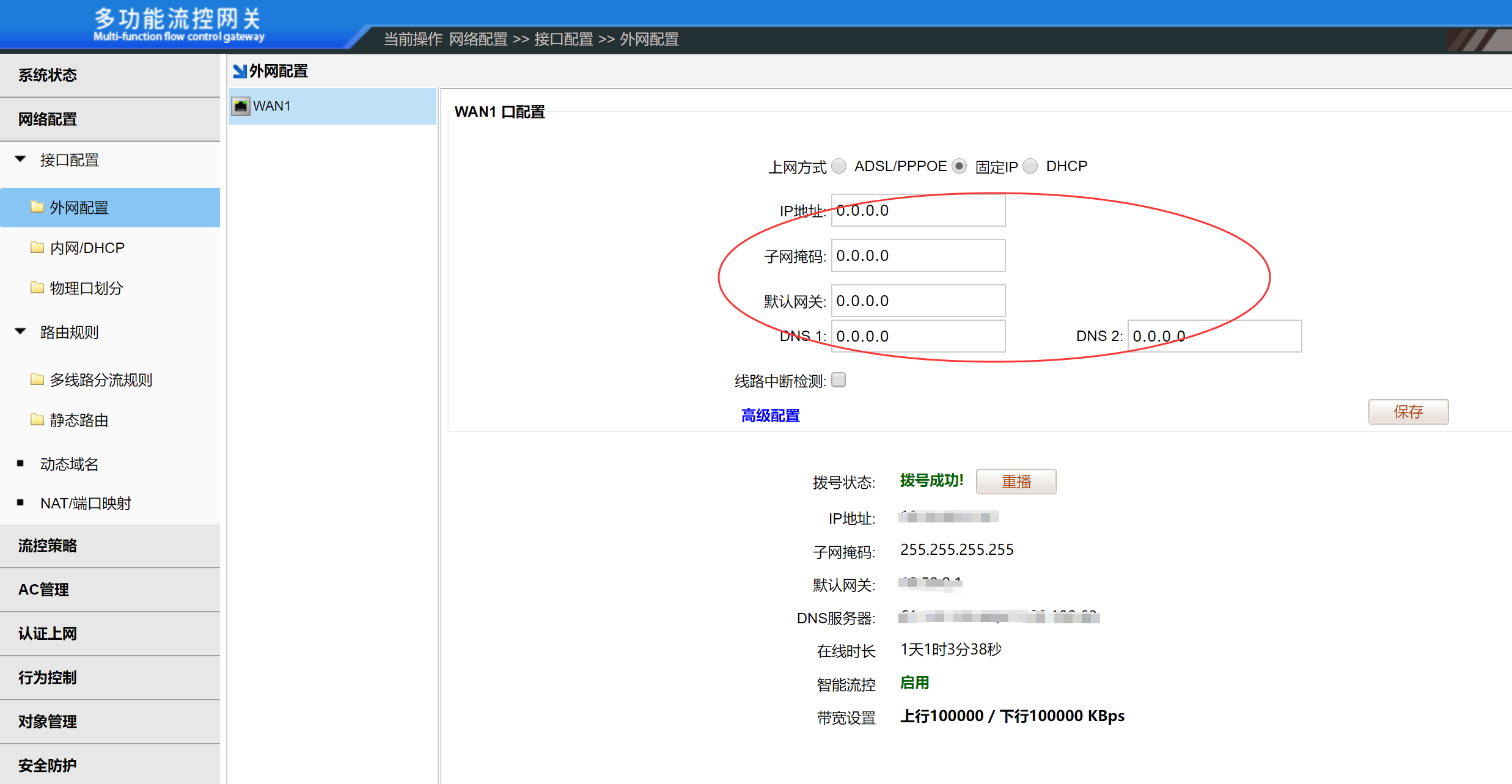Screen dimensions: 1512x784
Task: Click the folder icon beside 静态路由
Action: click(x=37, y=420)
